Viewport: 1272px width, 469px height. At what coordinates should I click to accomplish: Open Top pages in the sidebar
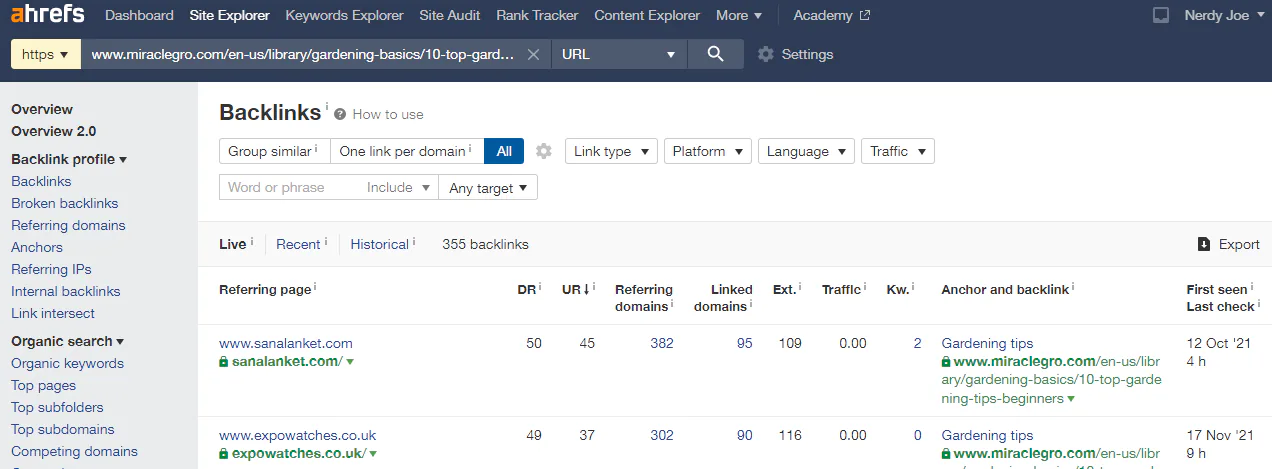point(43,385)
